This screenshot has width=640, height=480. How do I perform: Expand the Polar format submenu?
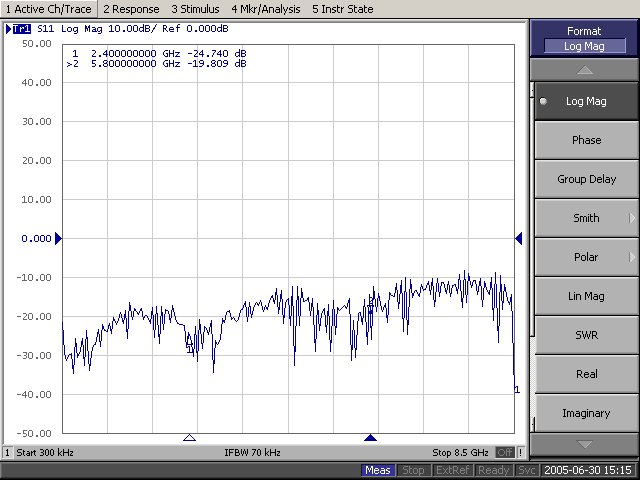point(587,257)
